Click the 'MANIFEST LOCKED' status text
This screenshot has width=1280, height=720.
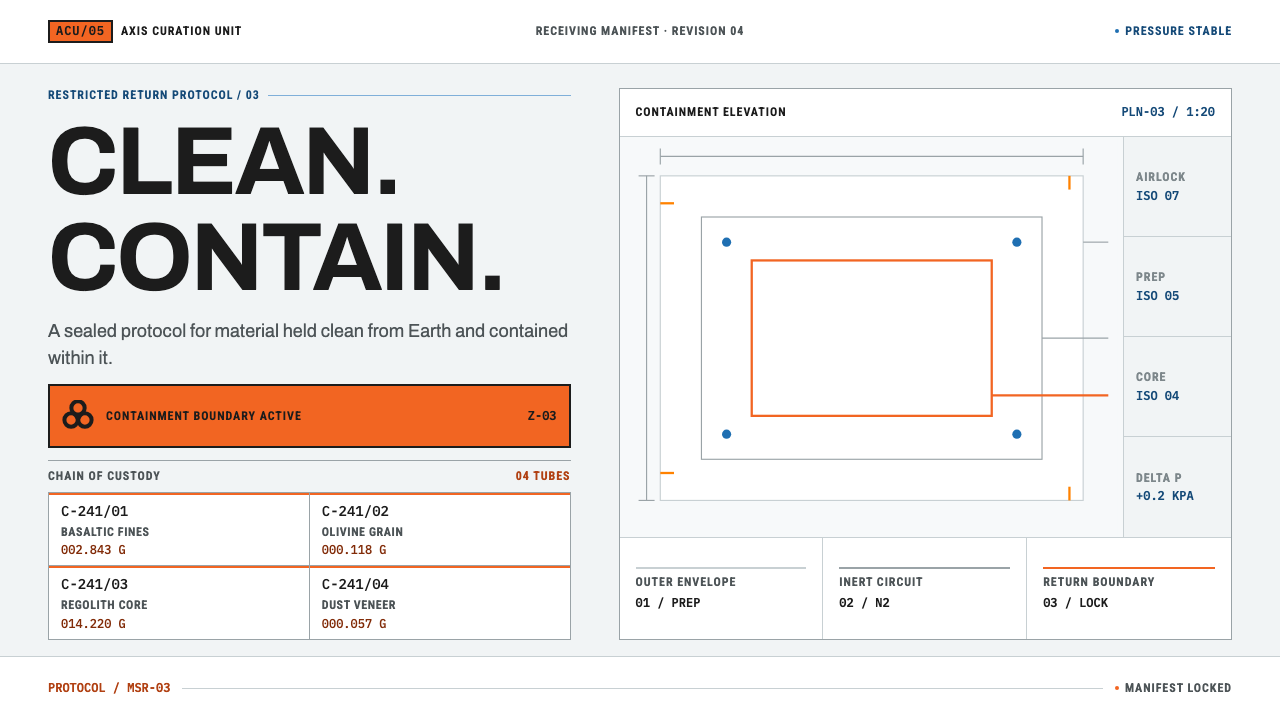click(1178, 688)
